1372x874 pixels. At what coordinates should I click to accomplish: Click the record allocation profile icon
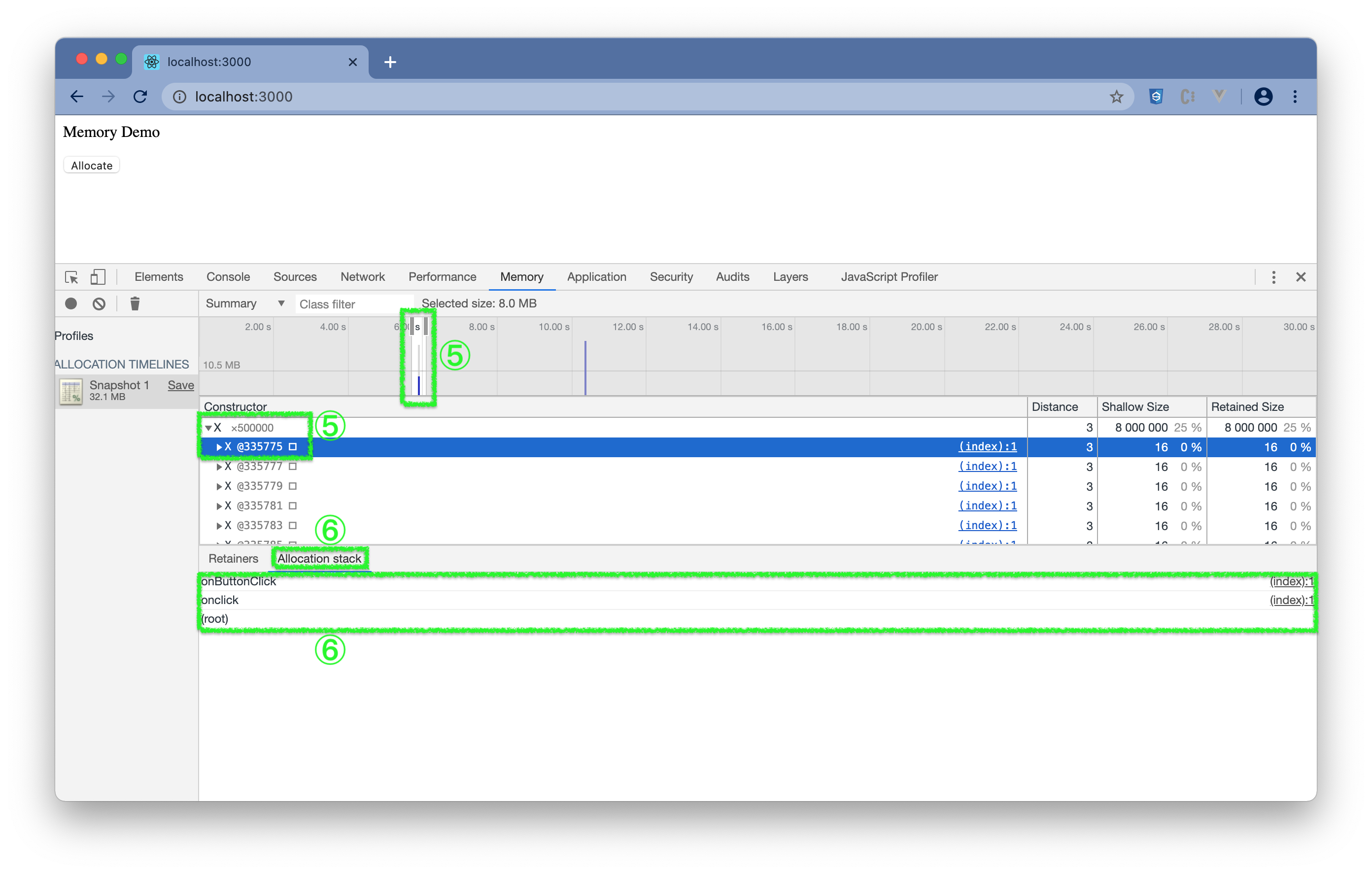(70, 303)
